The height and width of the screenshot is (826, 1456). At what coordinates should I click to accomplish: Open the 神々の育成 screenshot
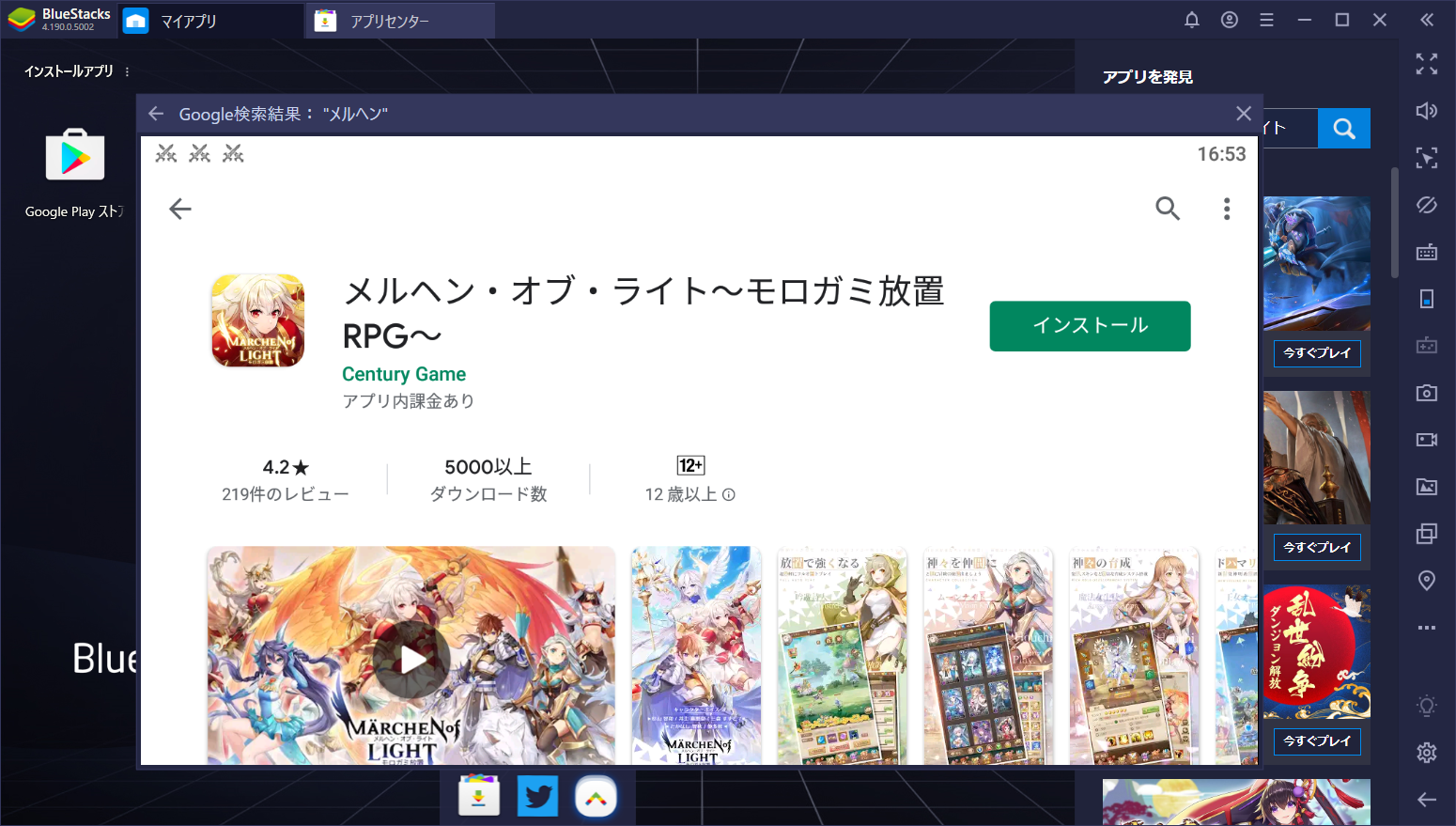pyautogui.click(x=1134, y=655)
